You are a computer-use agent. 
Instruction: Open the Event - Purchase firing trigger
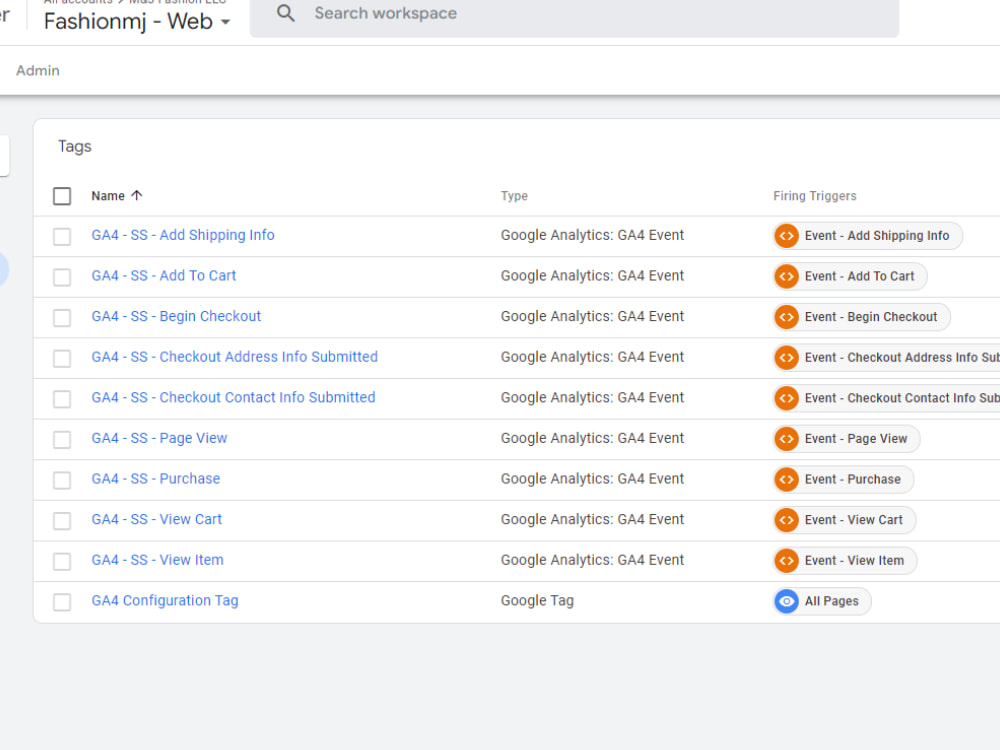pyautogui.click(x=842, y=479)
